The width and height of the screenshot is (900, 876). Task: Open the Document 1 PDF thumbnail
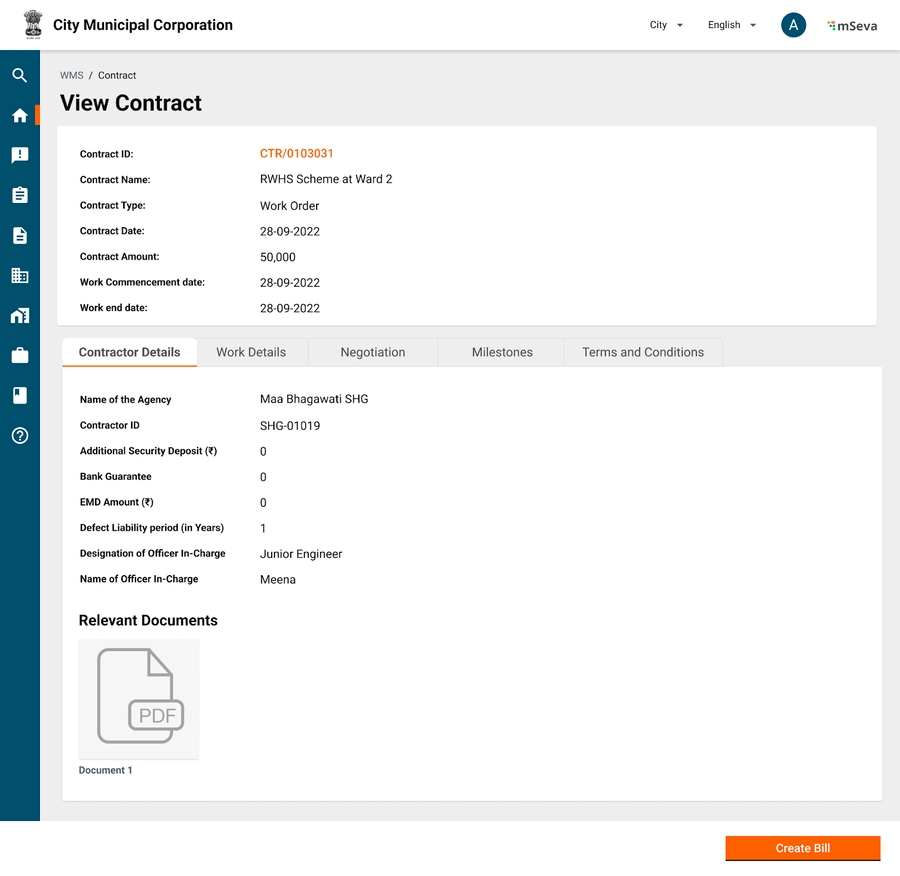click(x=139, y=699)
